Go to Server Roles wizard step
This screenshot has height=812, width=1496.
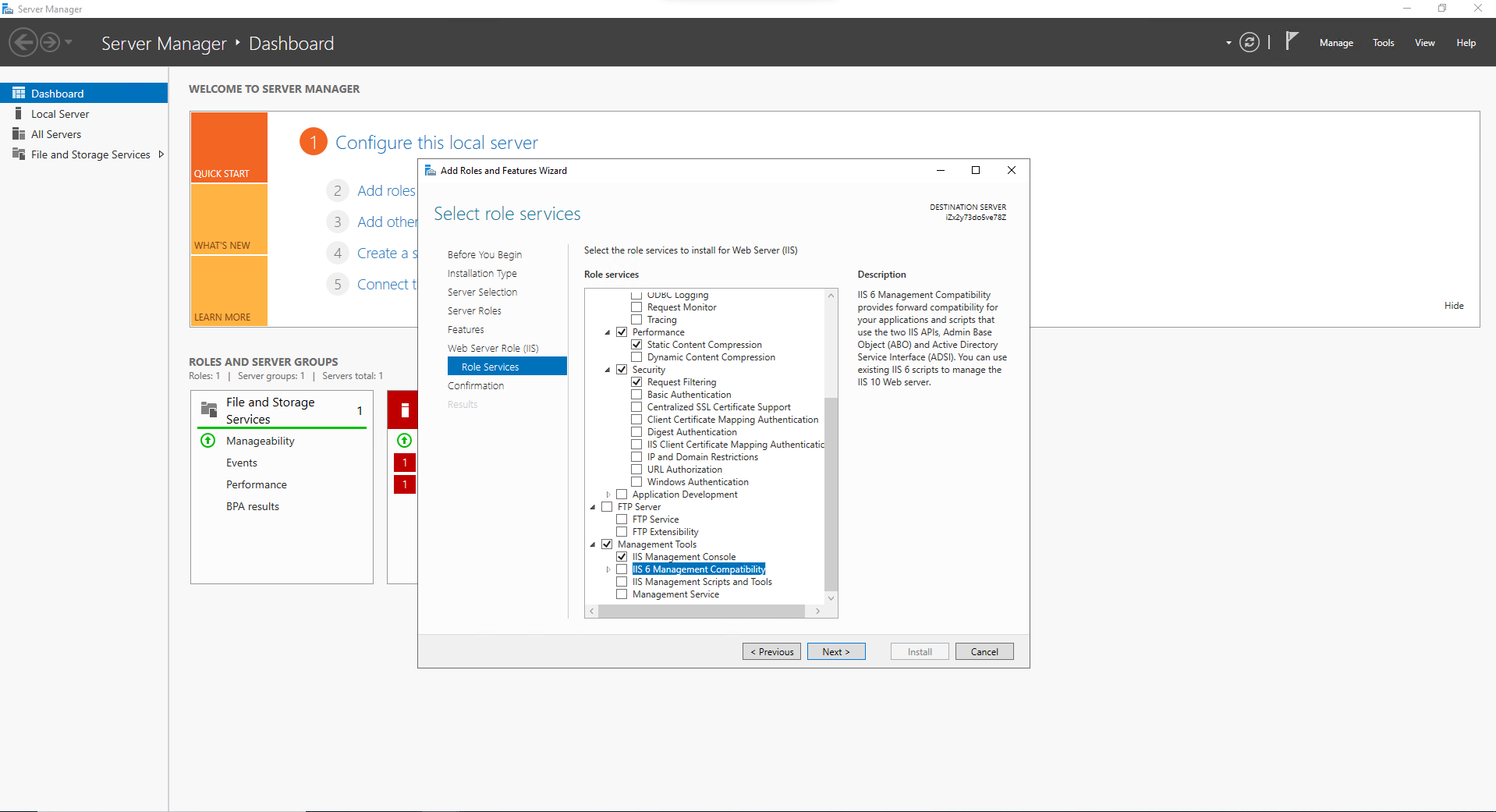click(x=474, y=310)
